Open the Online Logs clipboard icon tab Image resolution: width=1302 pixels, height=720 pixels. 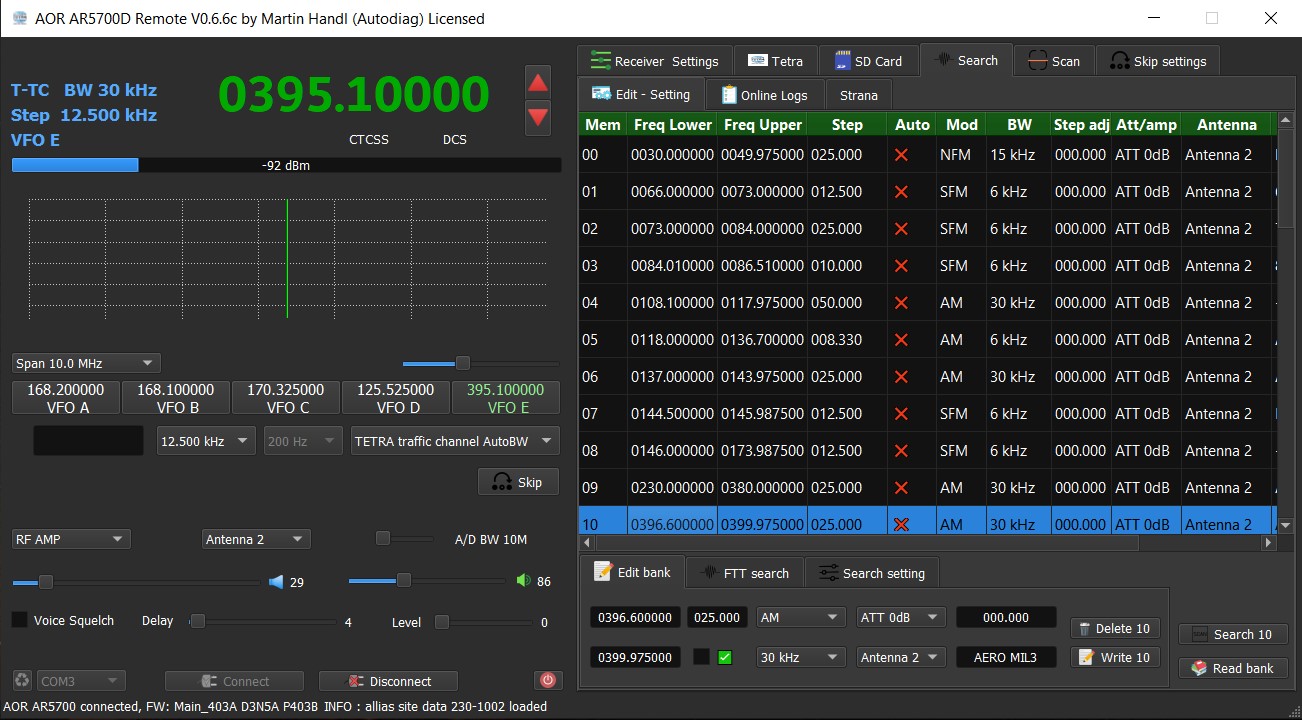tap(729, 95)
